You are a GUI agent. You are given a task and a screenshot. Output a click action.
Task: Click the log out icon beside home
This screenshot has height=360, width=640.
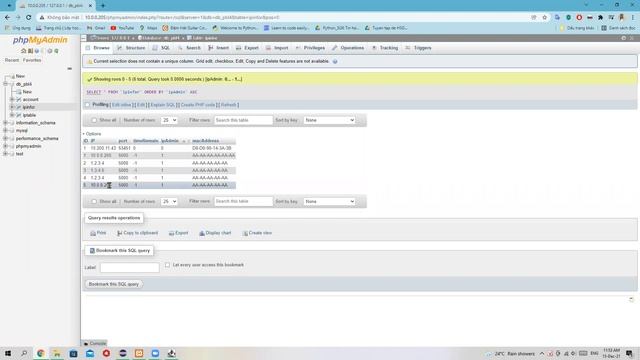click(x=30, y=51)
